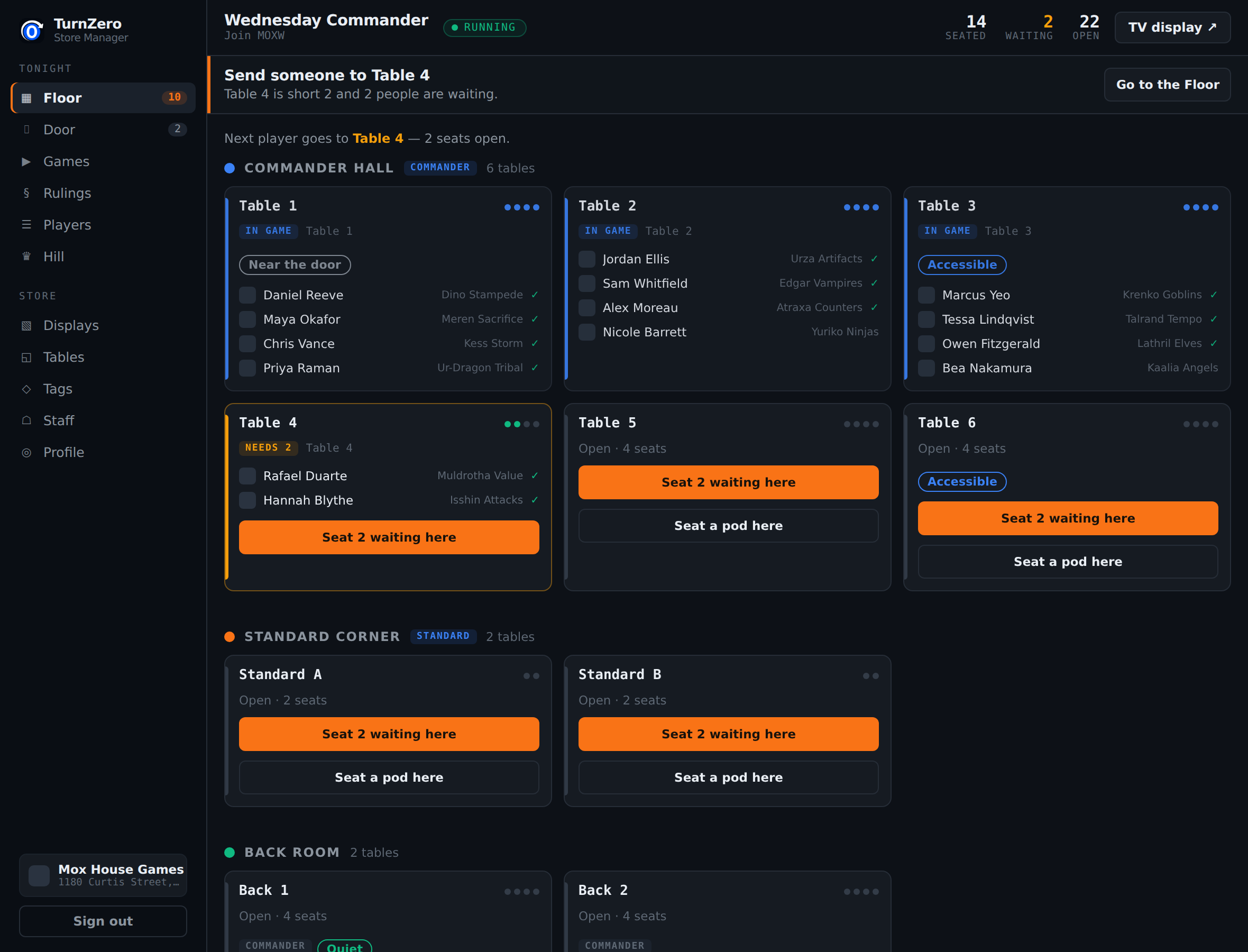Click the green check beside Muldrotha Value
1248x952 pixels.
pyautogui.click(x=535, y=475)
